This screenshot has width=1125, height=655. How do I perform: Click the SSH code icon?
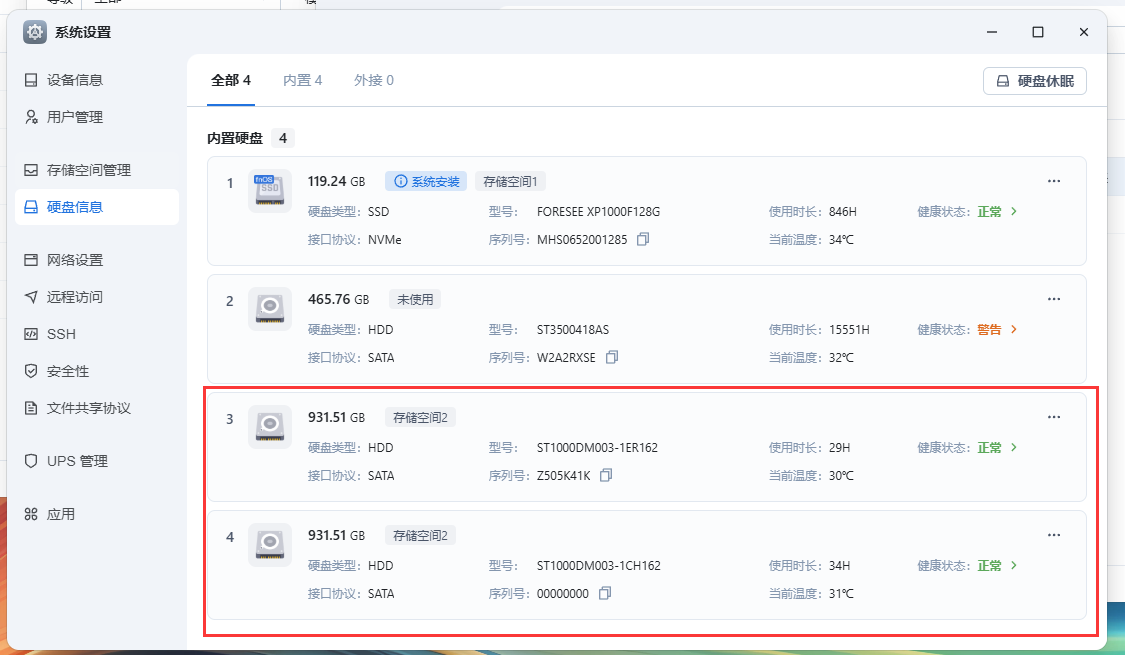(x=31, y=334)
